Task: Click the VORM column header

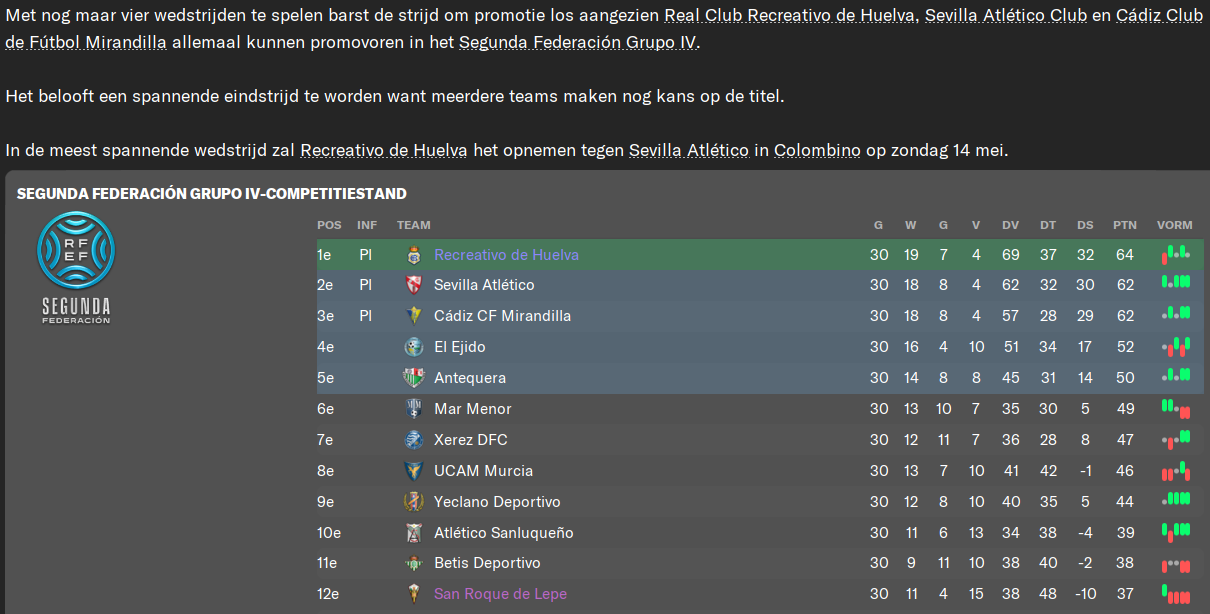Action: tap(1175, 225)
